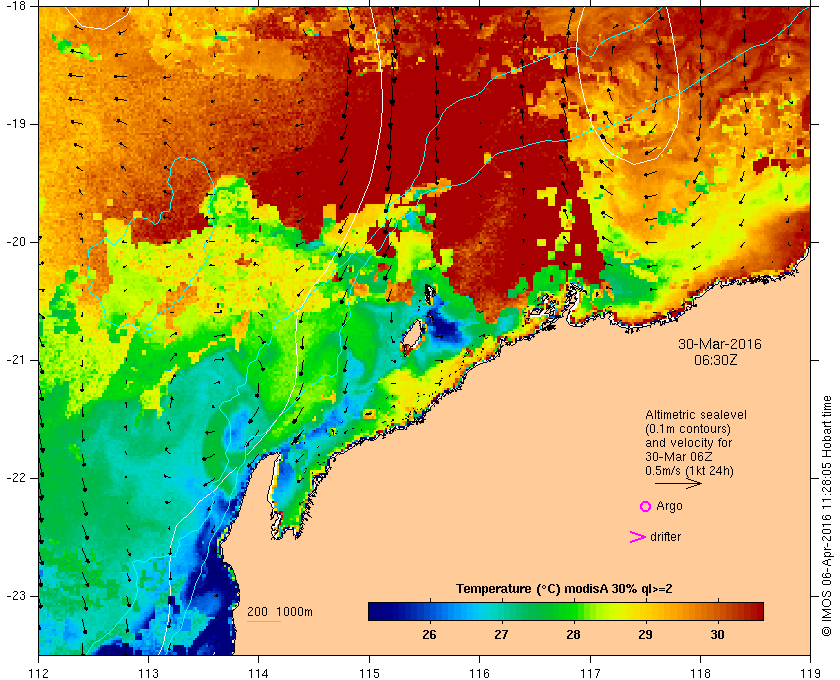Click the dark red end of temperature colorbar
The image size is (840, 680).
(x=756, y=611)
